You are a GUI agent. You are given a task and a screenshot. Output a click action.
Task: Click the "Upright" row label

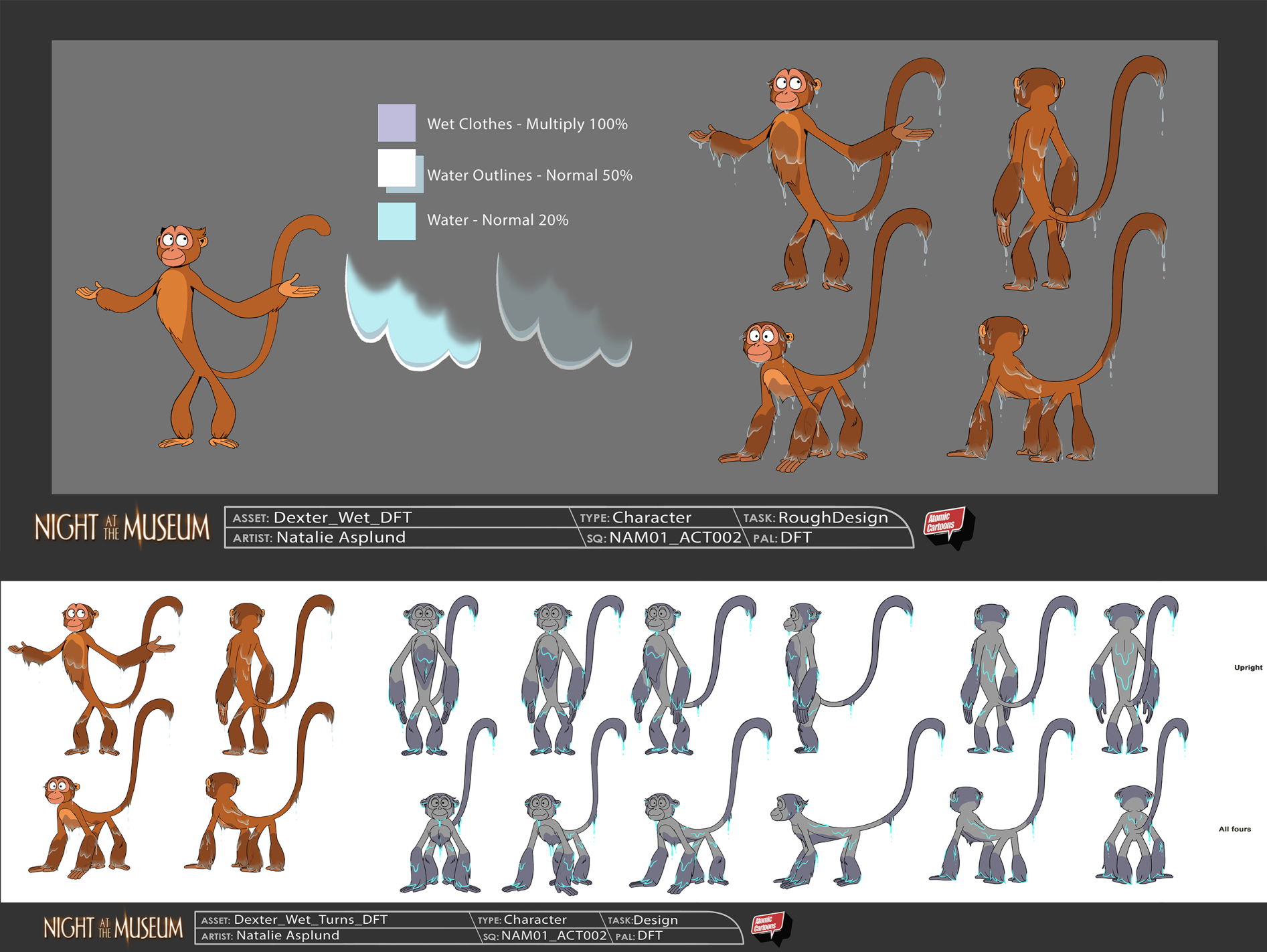point(1248,667)
